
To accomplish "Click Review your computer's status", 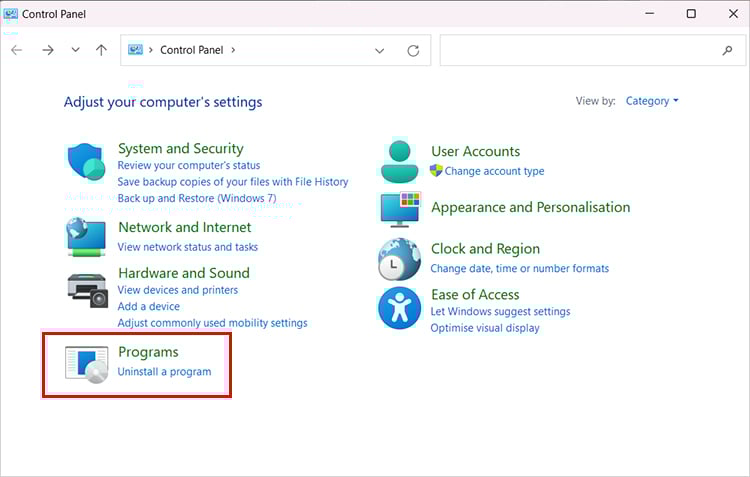I will (x=189, y=166).
